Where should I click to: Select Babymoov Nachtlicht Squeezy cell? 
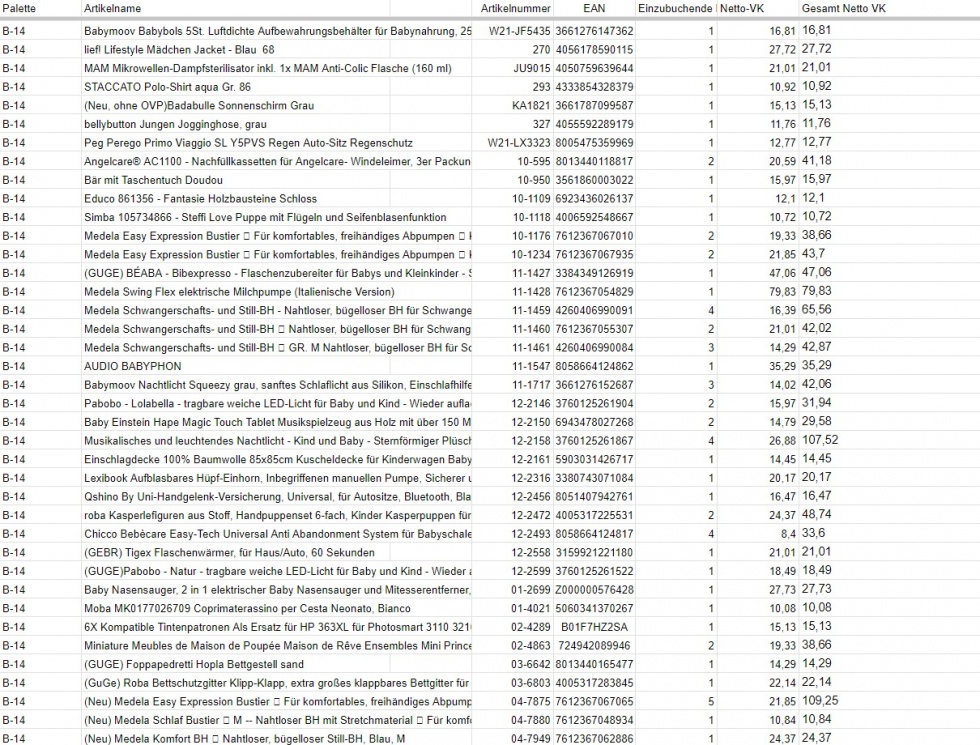(278, 385)
